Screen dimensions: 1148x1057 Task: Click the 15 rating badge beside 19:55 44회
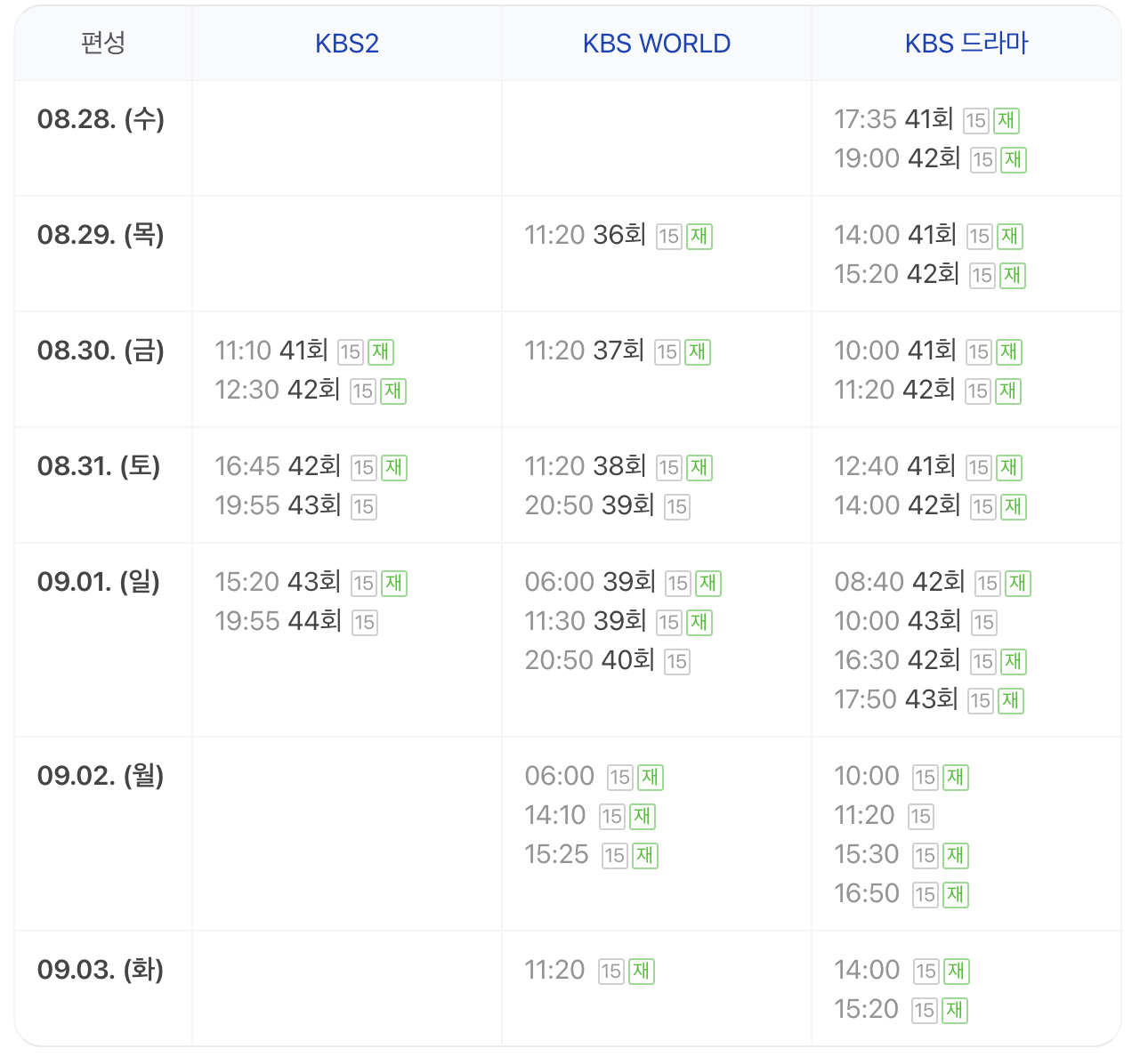click(x=364, y=622)
